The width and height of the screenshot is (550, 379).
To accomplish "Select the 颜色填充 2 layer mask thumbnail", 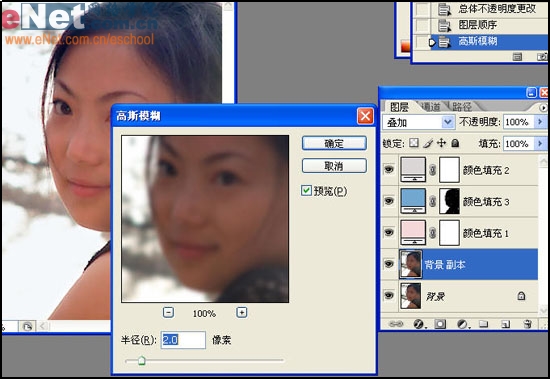I will 449,170.
